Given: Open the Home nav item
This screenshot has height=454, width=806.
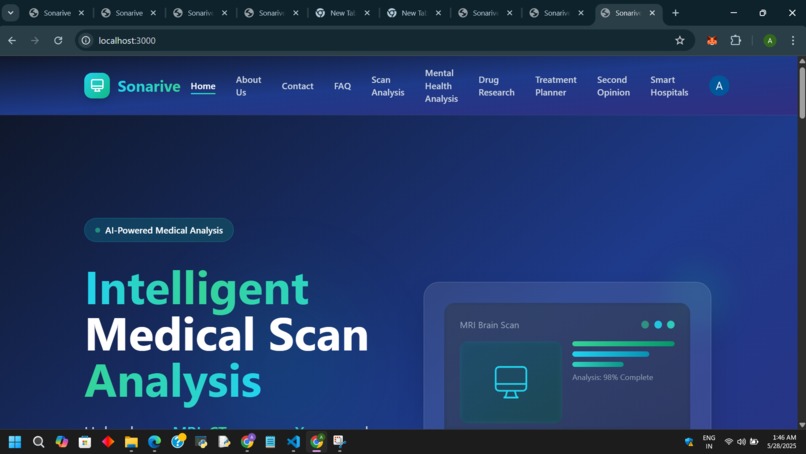Looking at the screenshot, I should tap(203, 86).
